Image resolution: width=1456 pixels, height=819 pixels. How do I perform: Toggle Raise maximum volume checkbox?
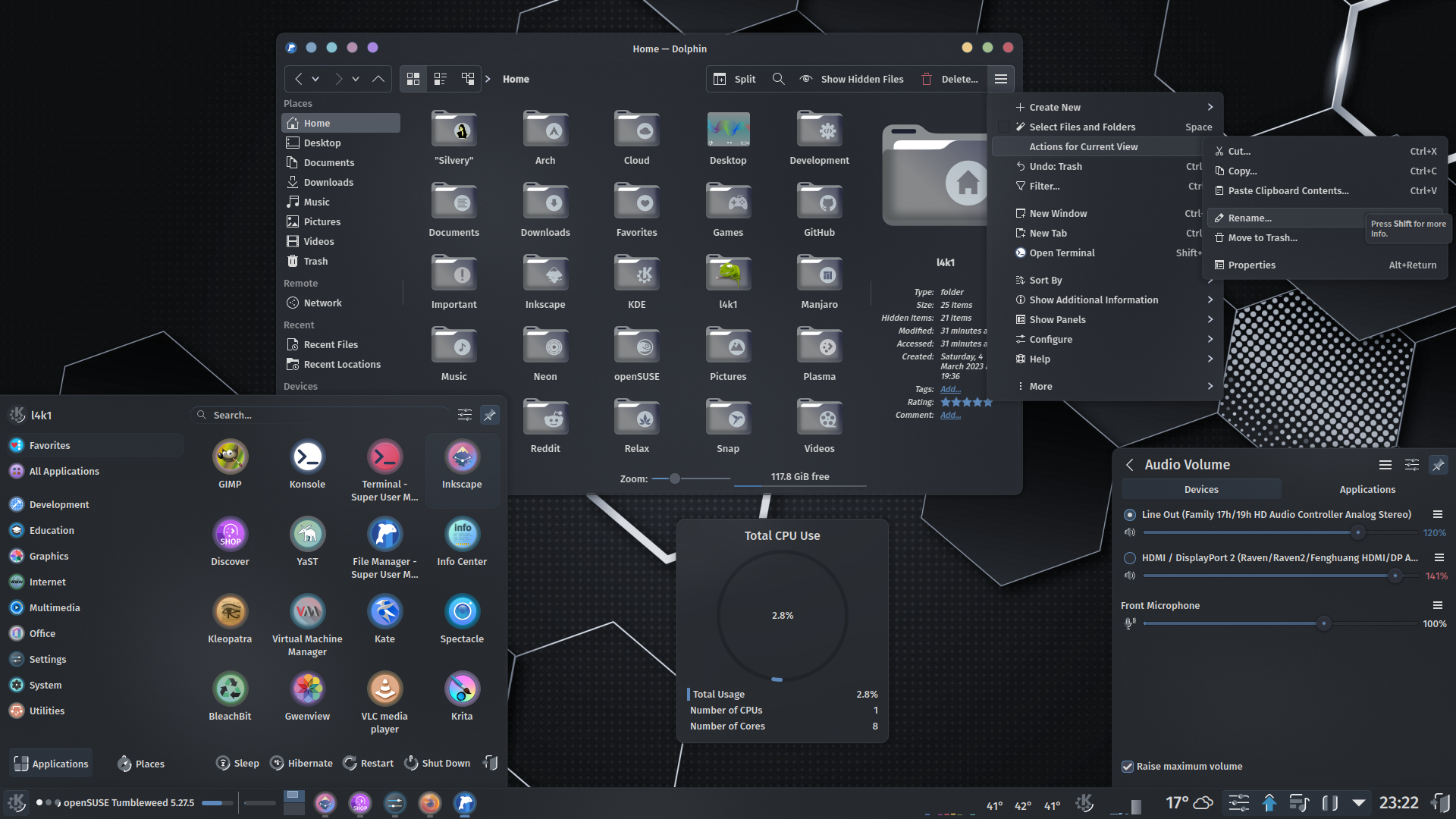(x=1128, y=767)
